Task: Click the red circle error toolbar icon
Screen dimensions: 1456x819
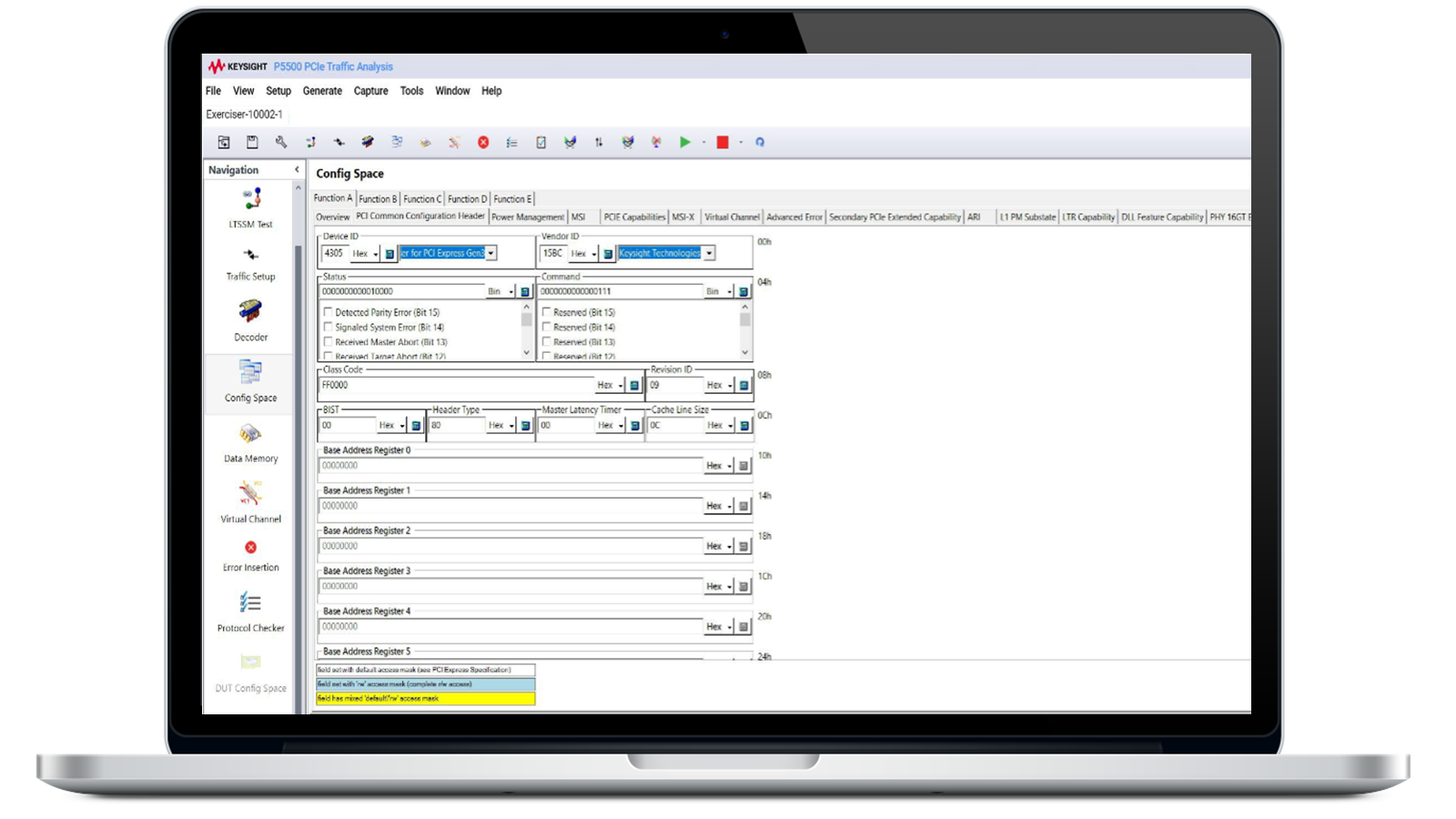Action: pyautogui.click(x=483, y=142)
